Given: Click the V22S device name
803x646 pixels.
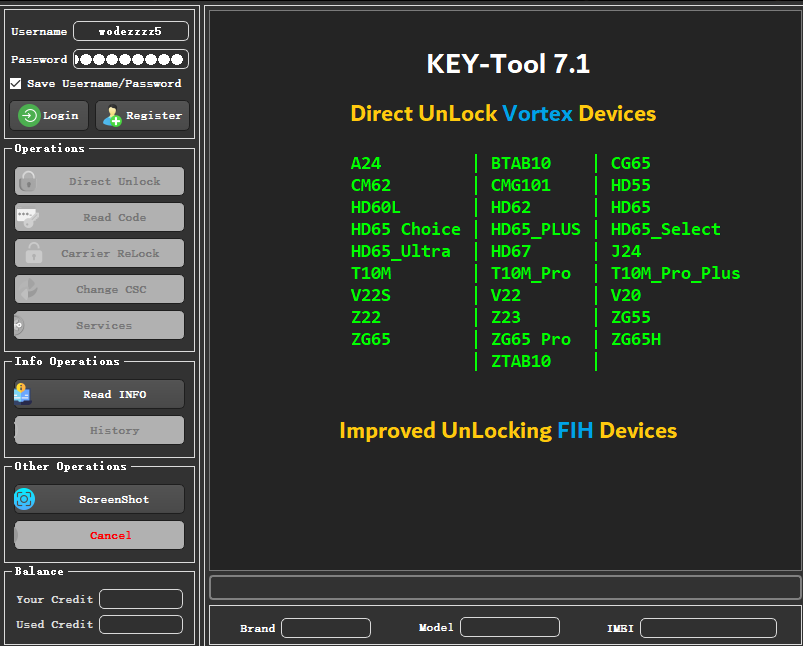Looking at the screenshot, I should pyautogui.click(x=371, y=296).
